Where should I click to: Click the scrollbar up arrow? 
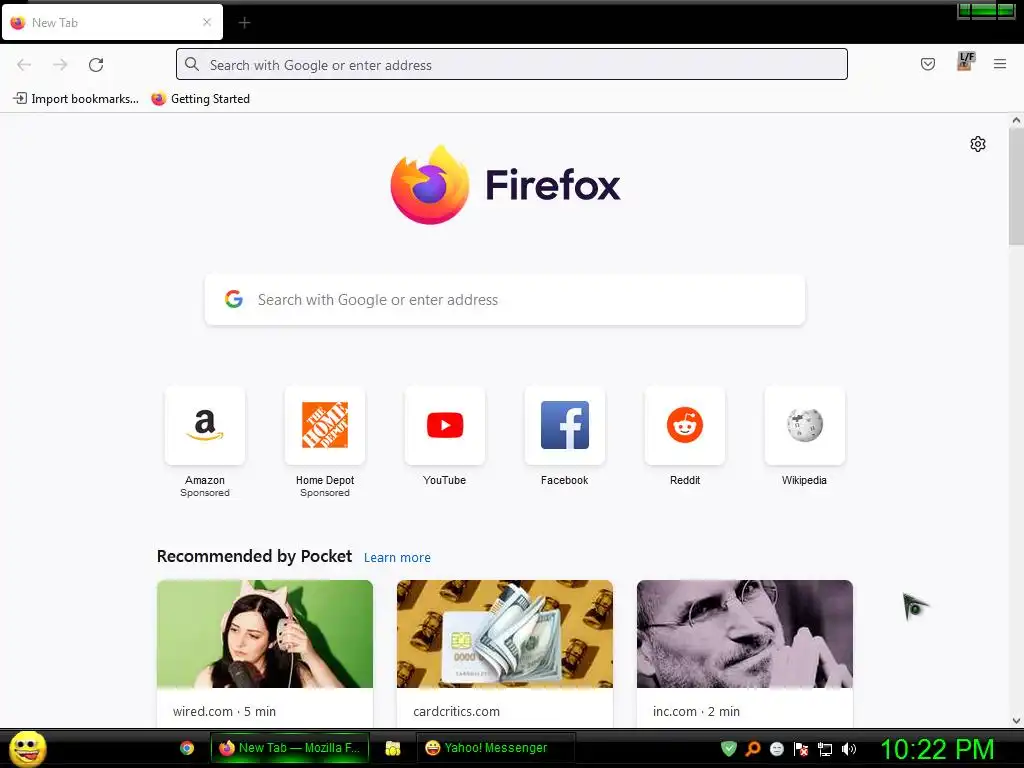click(x=1016, y=120)
